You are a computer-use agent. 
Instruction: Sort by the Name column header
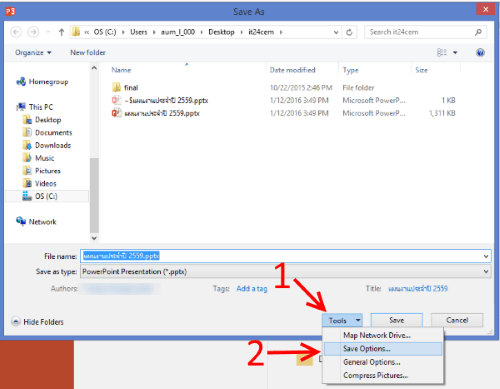[121, 70]
